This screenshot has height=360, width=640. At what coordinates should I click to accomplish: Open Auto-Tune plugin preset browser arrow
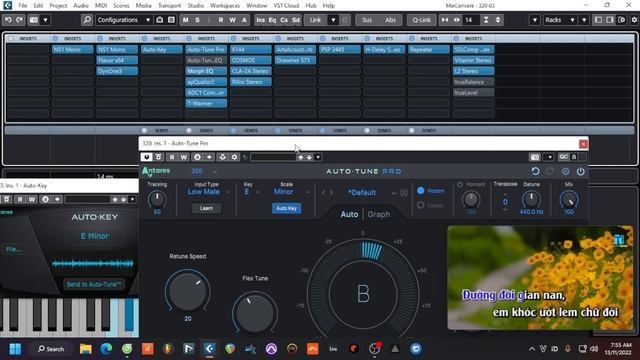pyautogui.click(x=318, y=157)
